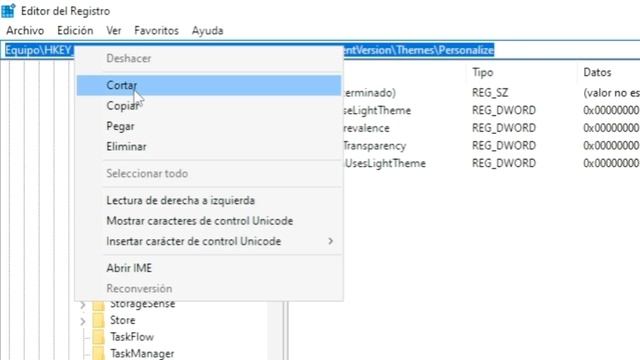Select the EnableTransparency value row
640x360 pixels.
[491, 146]
